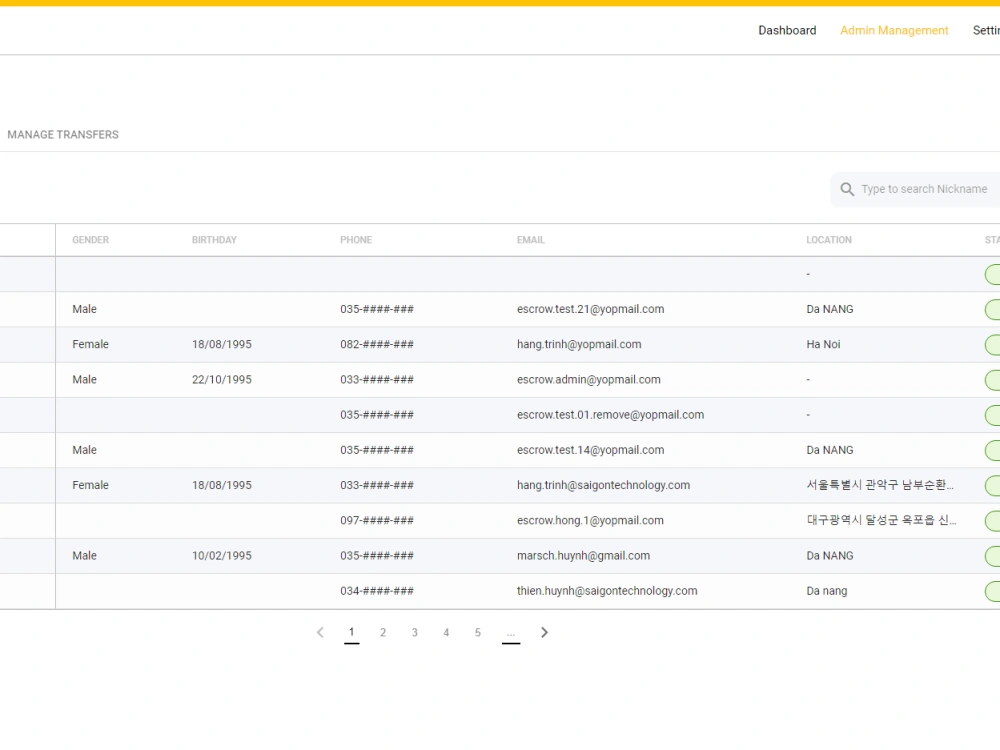Go to page 2 in pagination
The image size is (1000, 750).
click(383, 632)
